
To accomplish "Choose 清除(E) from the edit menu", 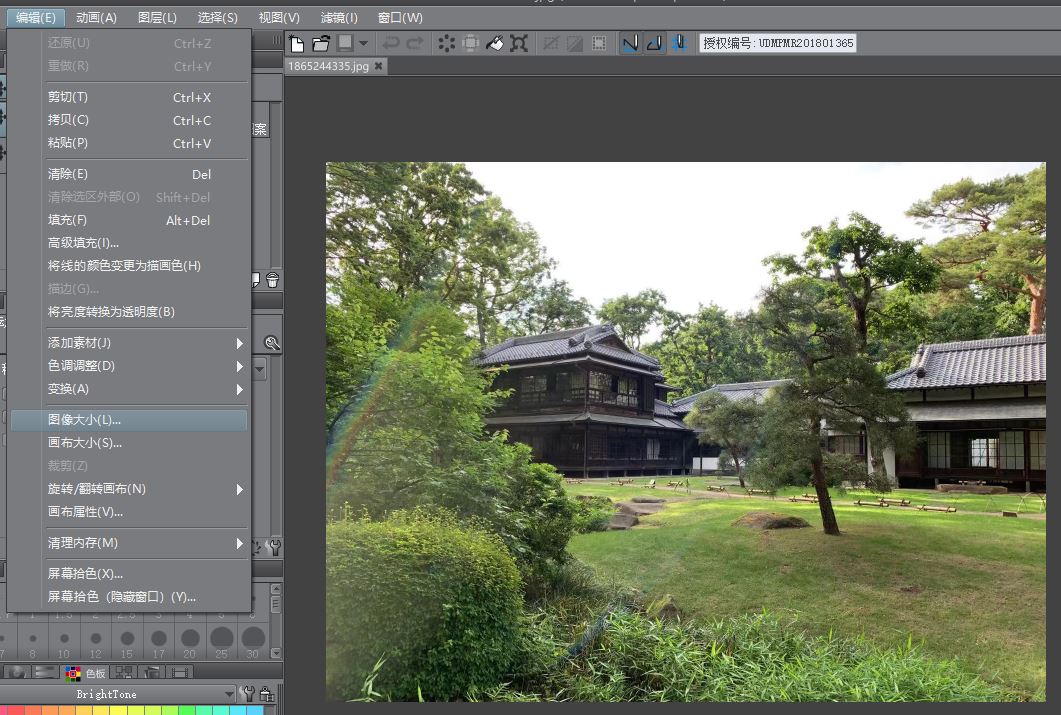I will 129,175.
